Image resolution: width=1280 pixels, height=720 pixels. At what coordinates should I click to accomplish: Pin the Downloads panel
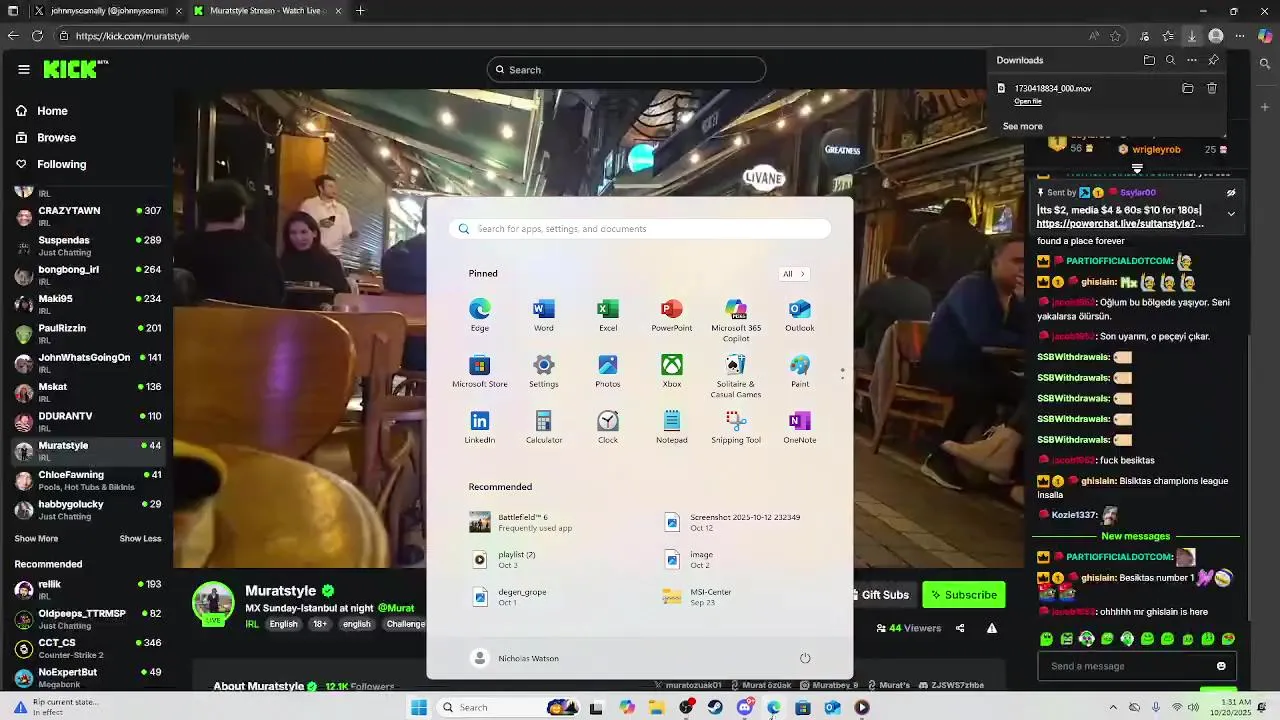coord(1213,60)
